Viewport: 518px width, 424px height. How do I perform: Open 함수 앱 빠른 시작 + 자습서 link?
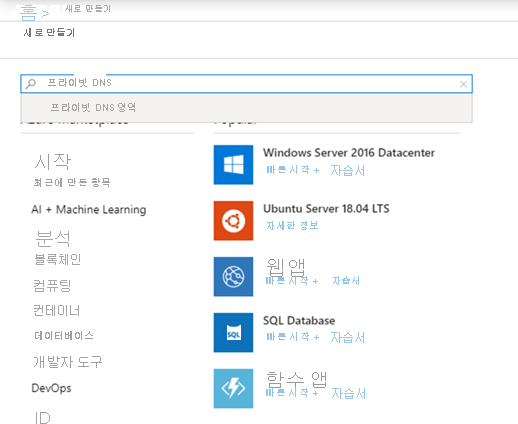[316, 393]
